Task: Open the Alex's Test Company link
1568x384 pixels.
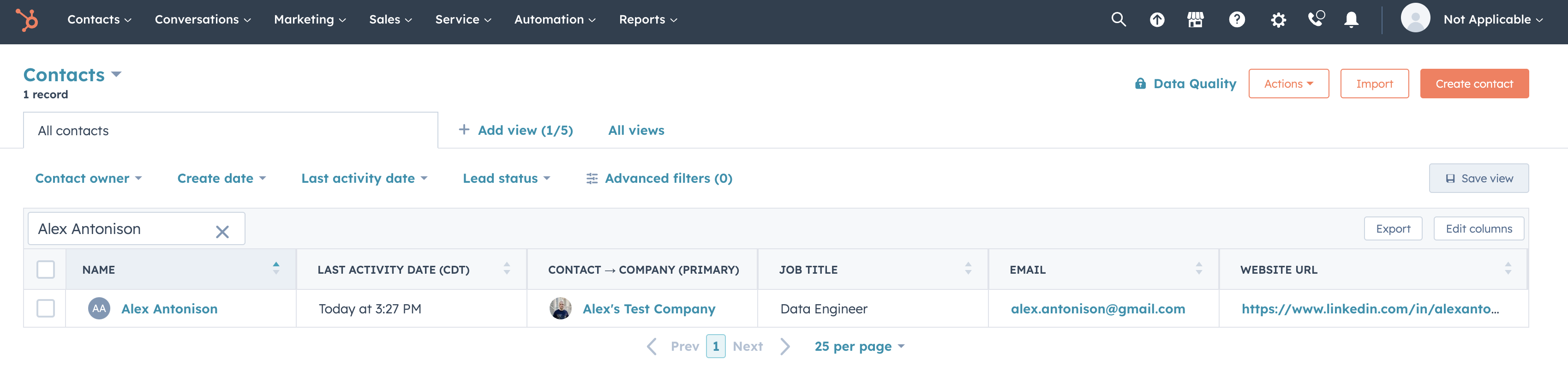Action: (649, 309)
